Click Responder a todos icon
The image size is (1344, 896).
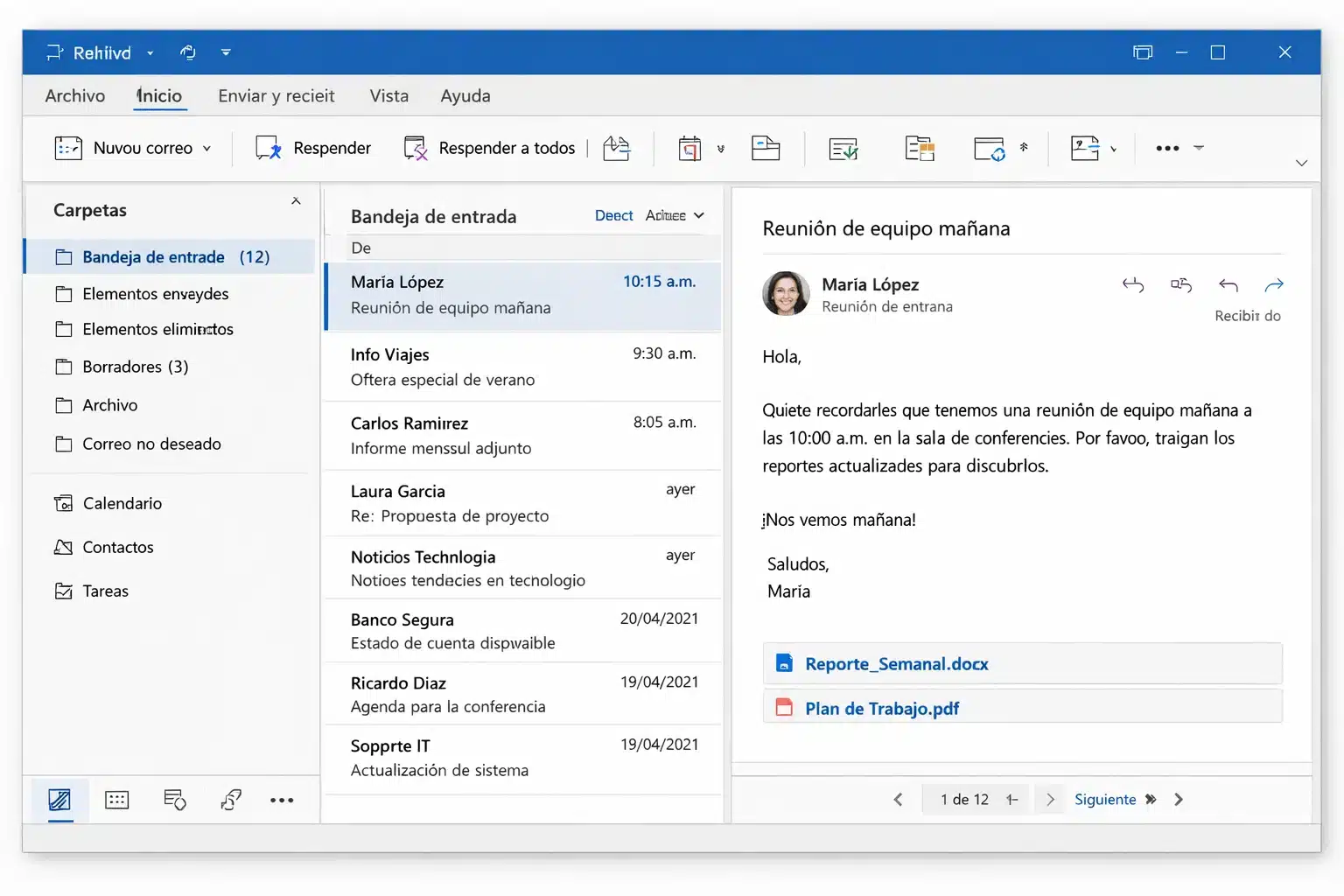[x=416, y=148]
